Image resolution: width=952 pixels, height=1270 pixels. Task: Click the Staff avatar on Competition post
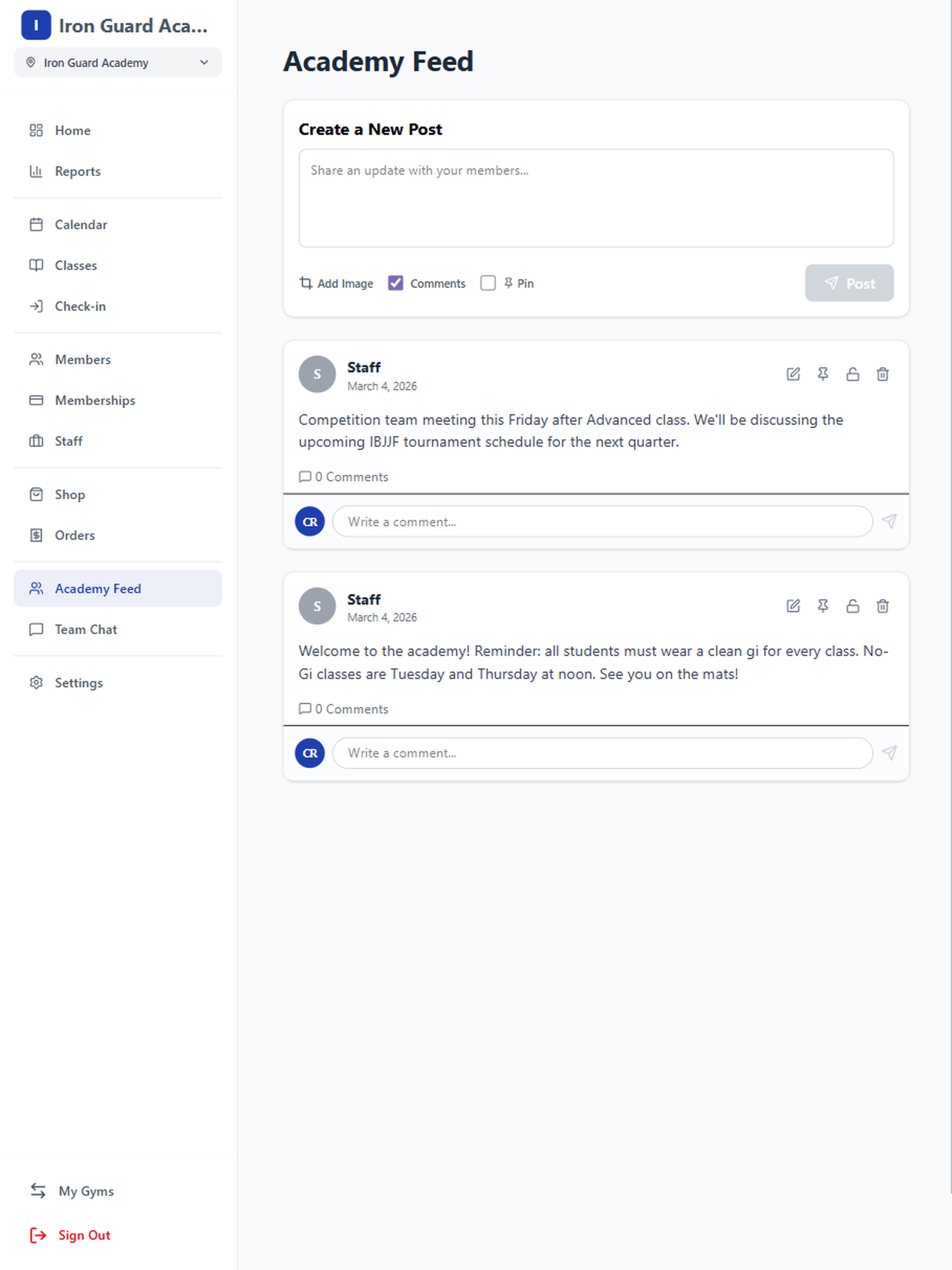[317, 374]
